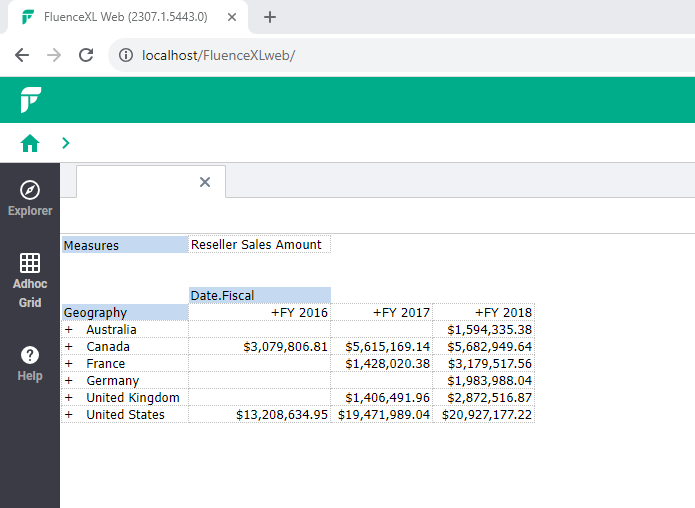Close the open blank grid tab
The width and height of the screenshot is (695, 508).
click(205, 182)
